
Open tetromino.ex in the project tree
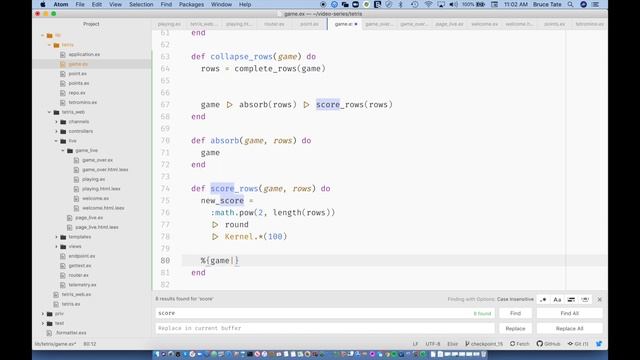click(x=83, y=102)
